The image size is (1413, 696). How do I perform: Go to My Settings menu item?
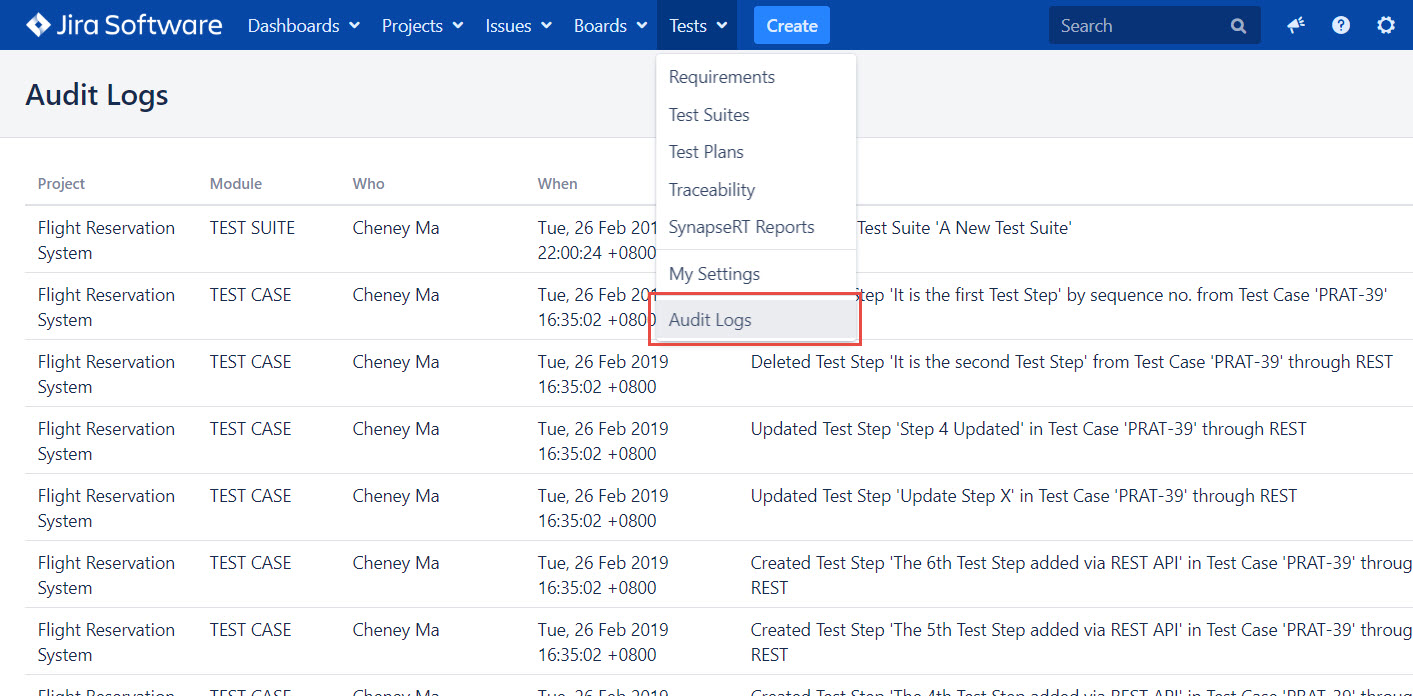tap(714, 274)
